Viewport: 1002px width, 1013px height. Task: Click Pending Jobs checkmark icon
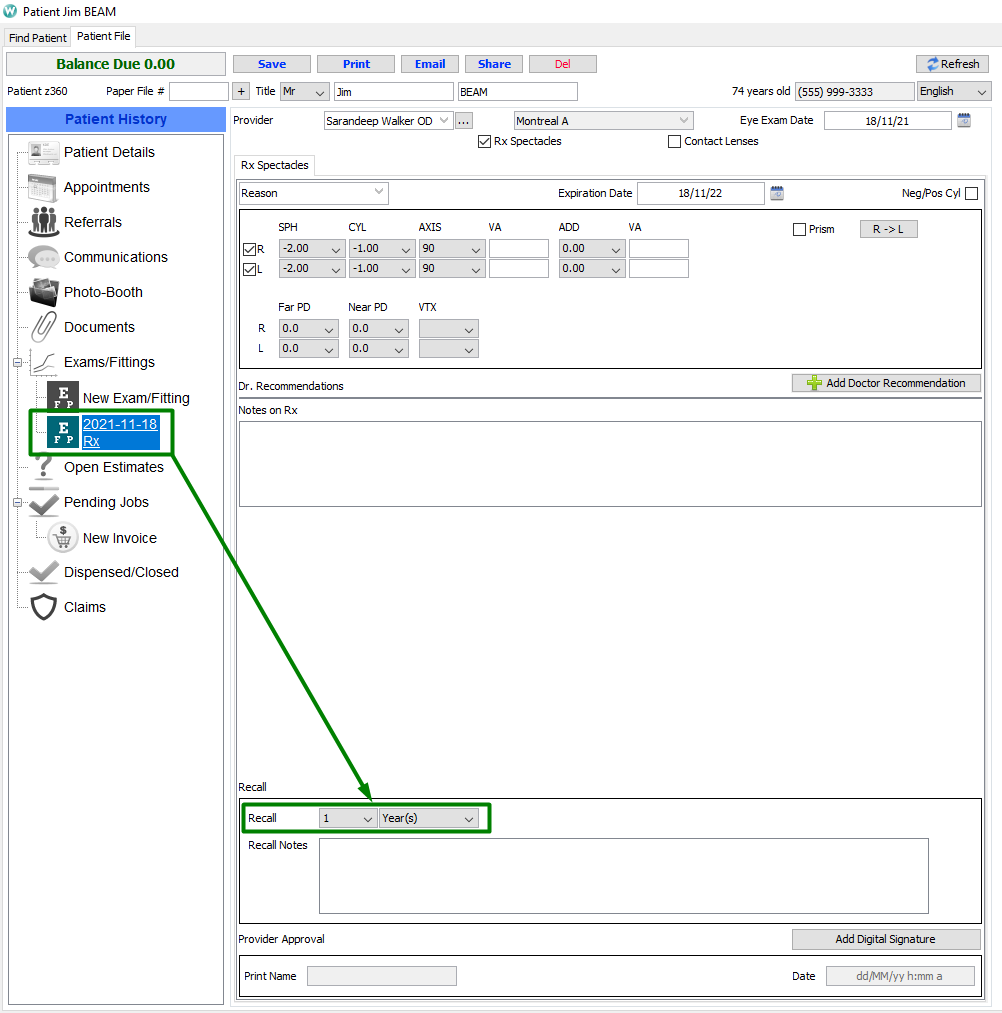tap(44, 503)
